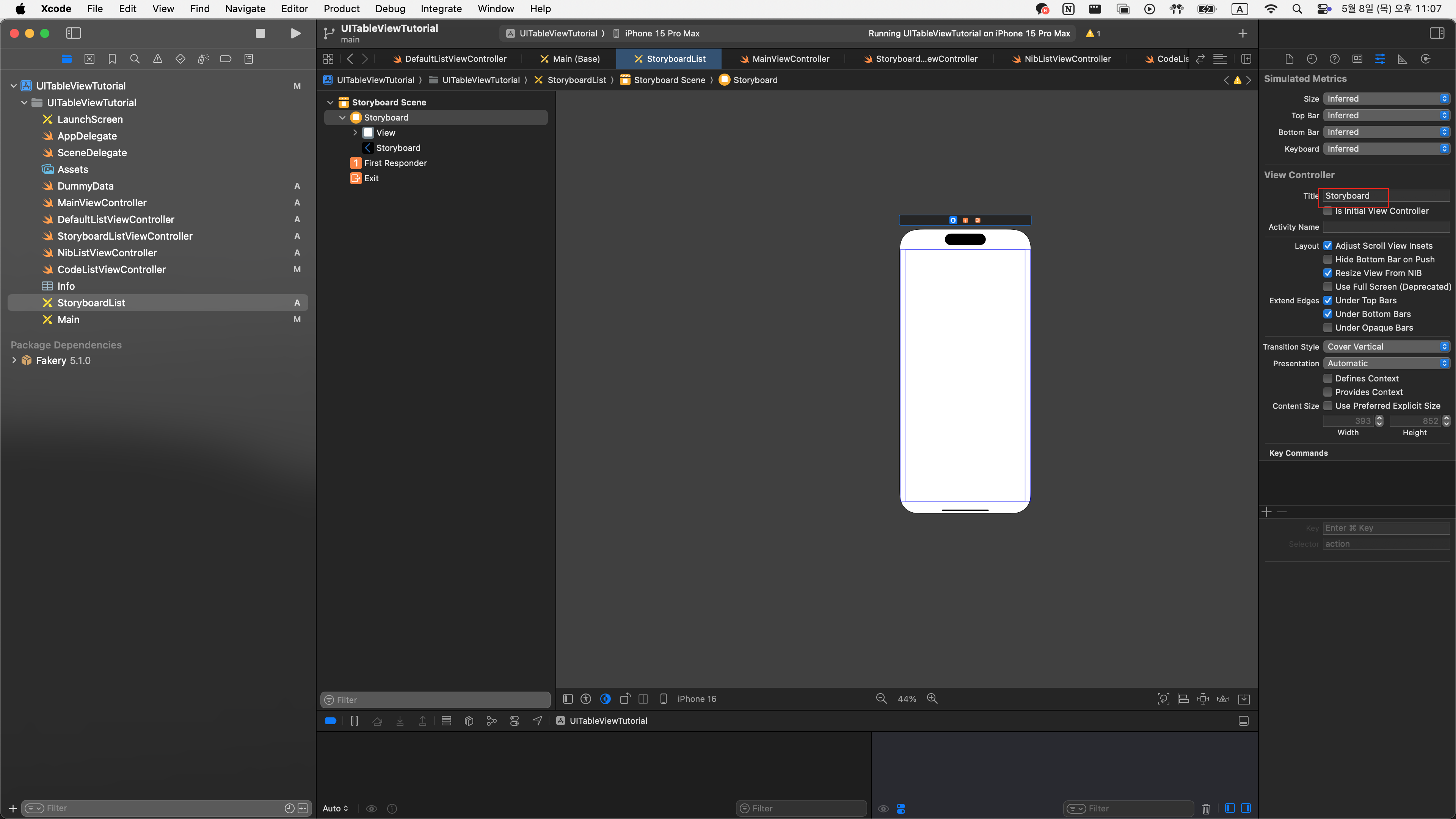Enable Under Opaque Bars

pyautogui.click(x=1327, y=328)
